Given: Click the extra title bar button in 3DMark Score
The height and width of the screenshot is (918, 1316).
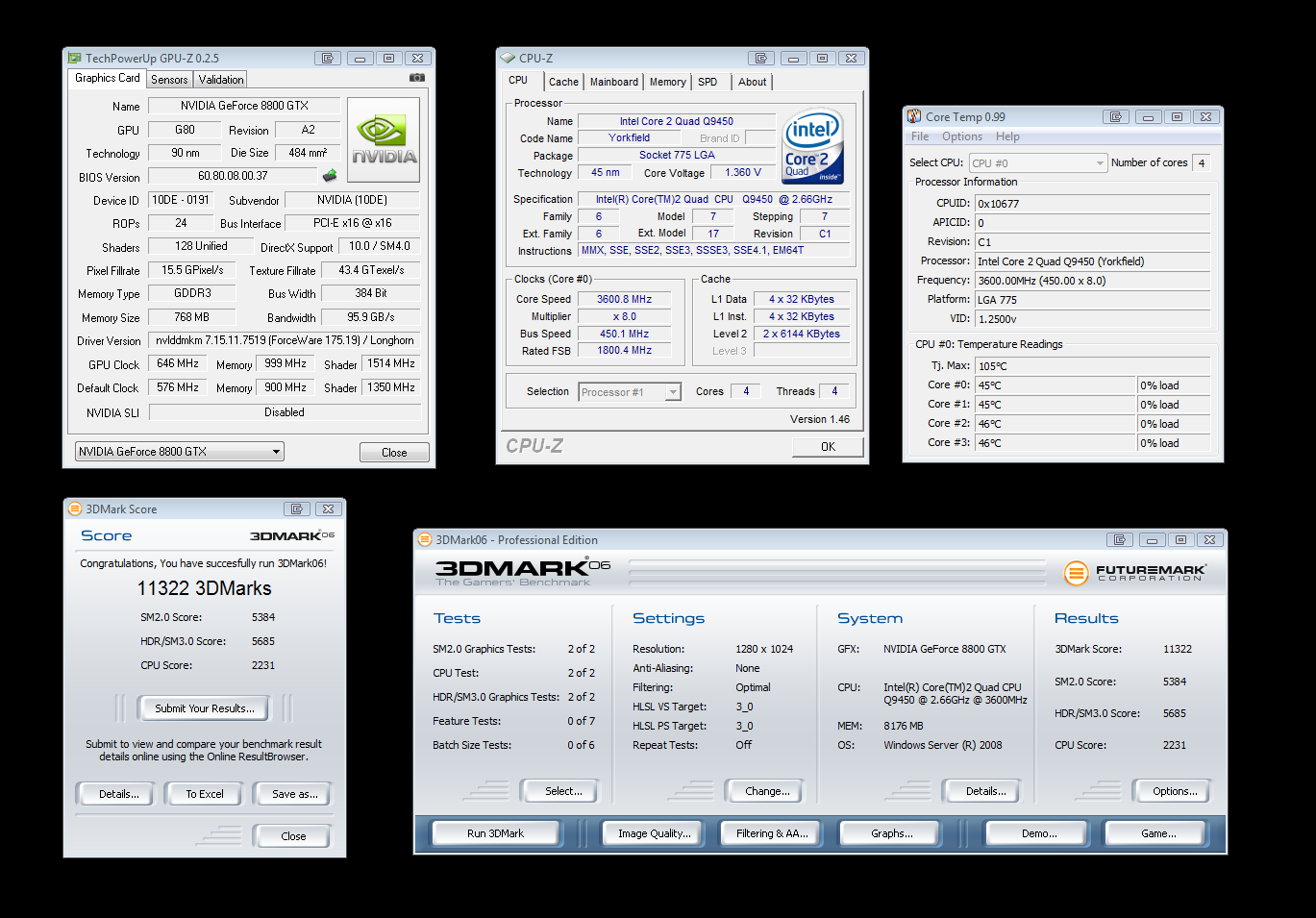Looking at the screenshot, I should coord(297,509).
